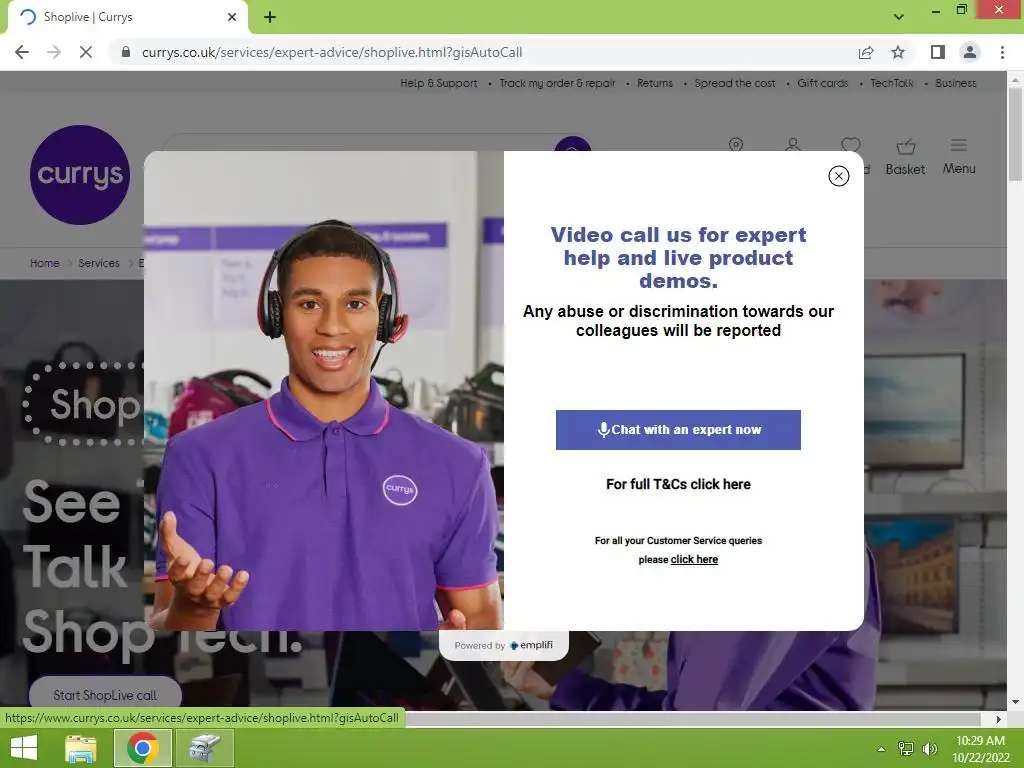Visit the TechTalk link

pos(891,83)
